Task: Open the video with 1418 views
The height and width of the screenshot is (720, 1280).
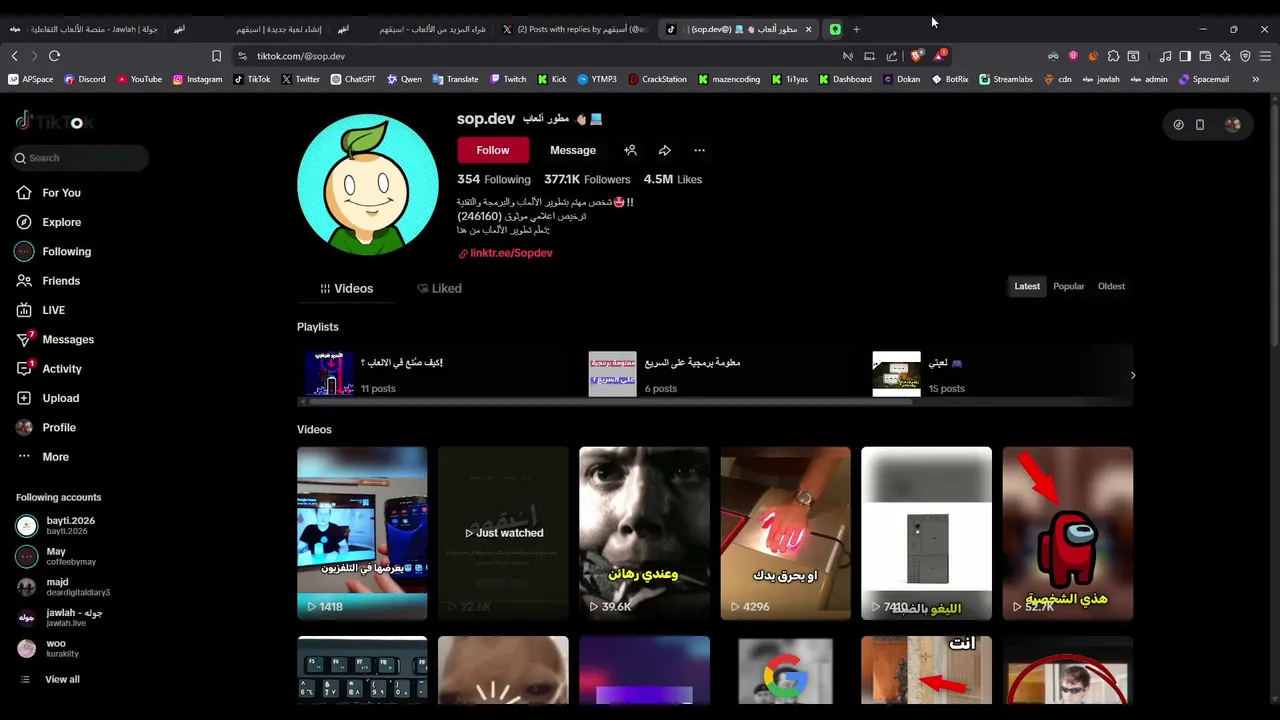Action: click(362, 533)
